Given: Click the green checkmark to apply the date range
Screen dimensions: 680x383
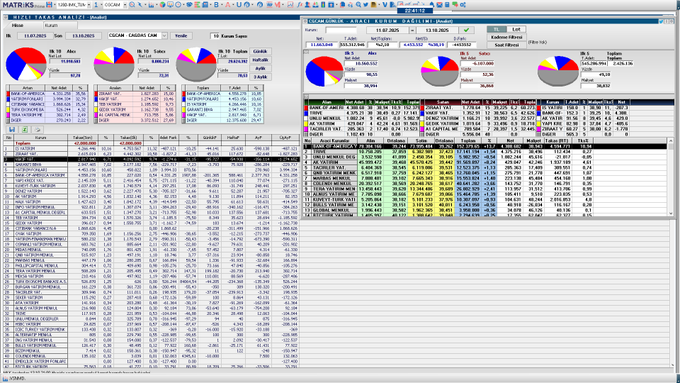Looking at the screenshot, I should [x=466, y=30].
